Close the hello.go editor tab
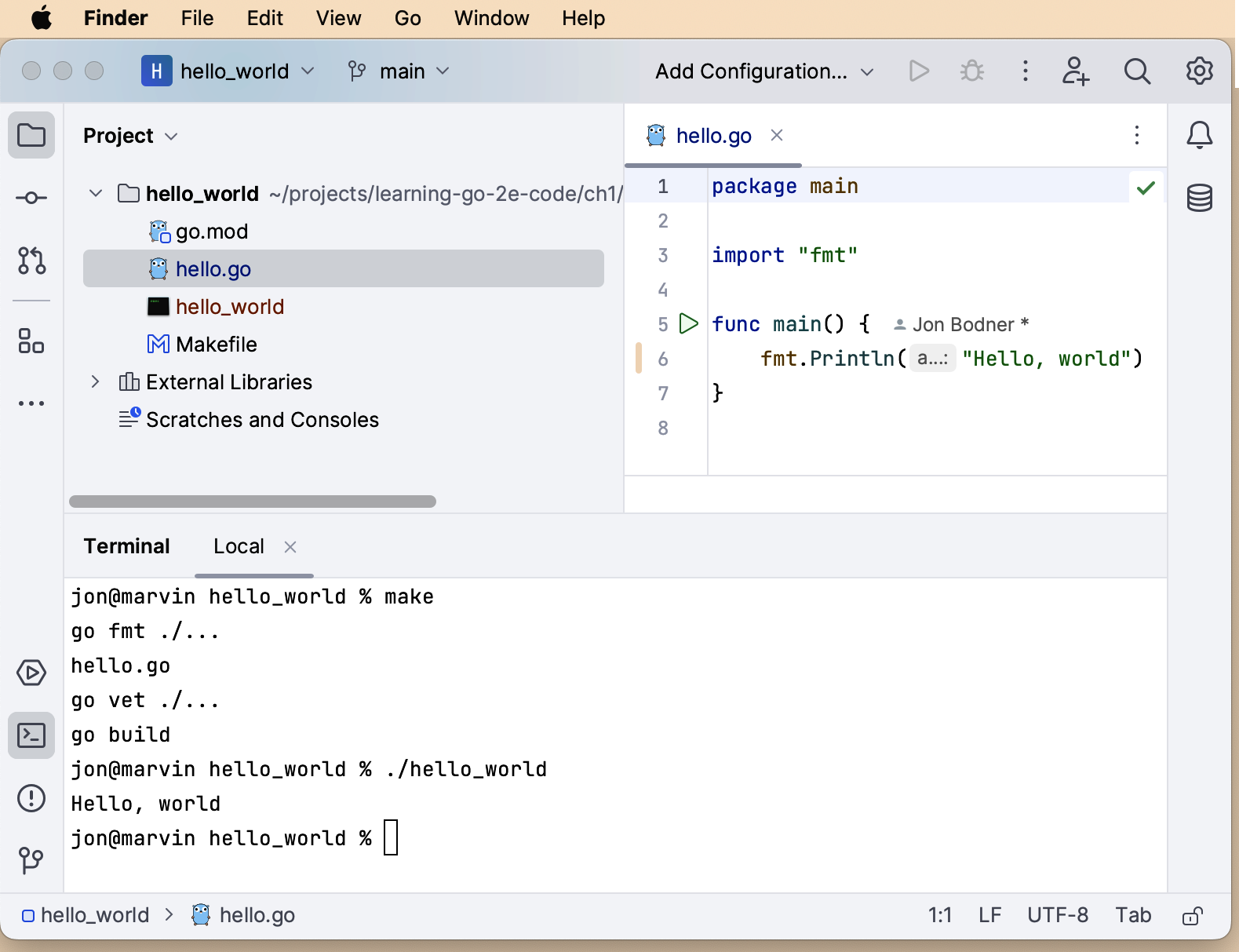The height and width of the screenshot is (952, 1239). click(777, 135)
